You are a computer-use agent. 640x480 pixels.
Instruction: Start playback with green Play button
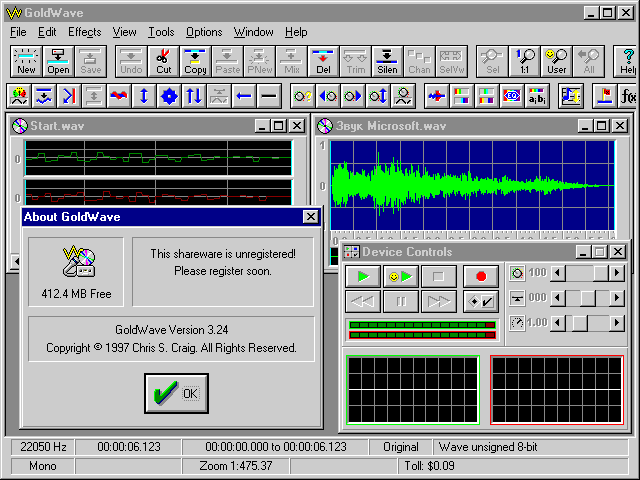[363, 277]
